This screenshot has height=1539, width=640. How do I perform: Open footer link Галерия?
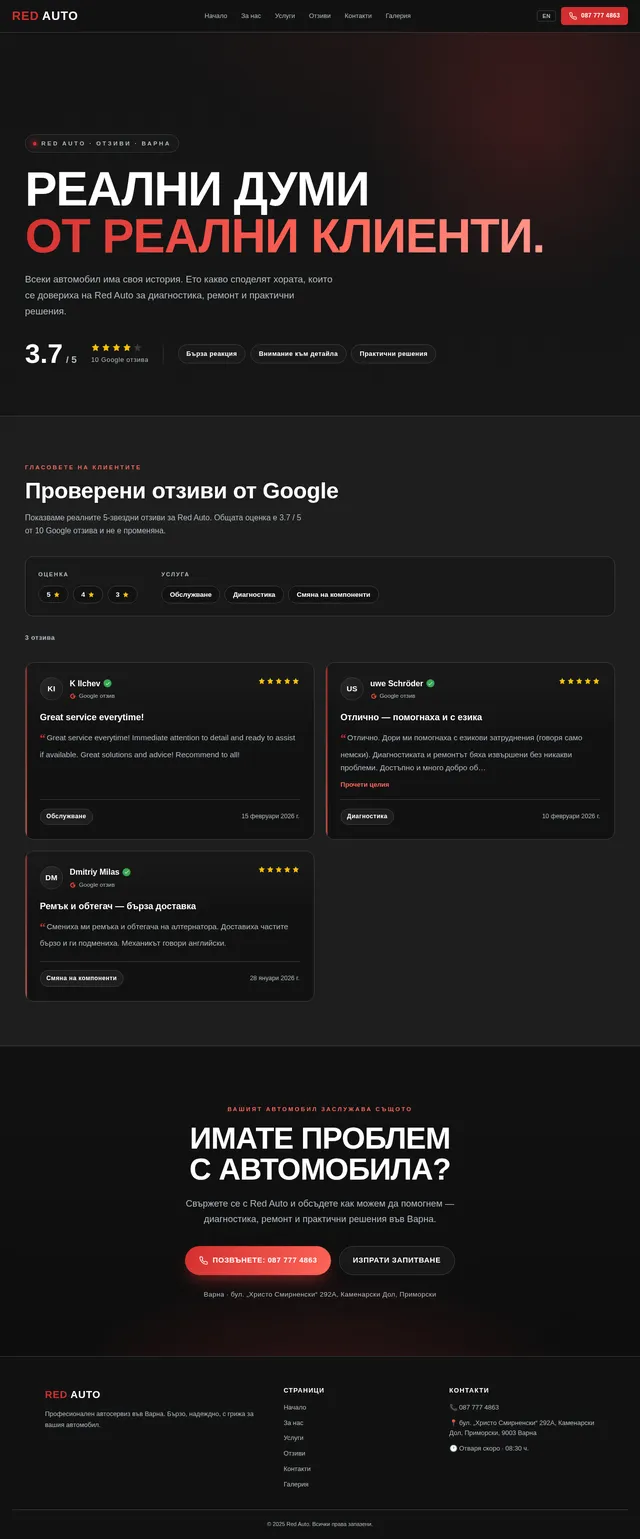pos(296,1484)
